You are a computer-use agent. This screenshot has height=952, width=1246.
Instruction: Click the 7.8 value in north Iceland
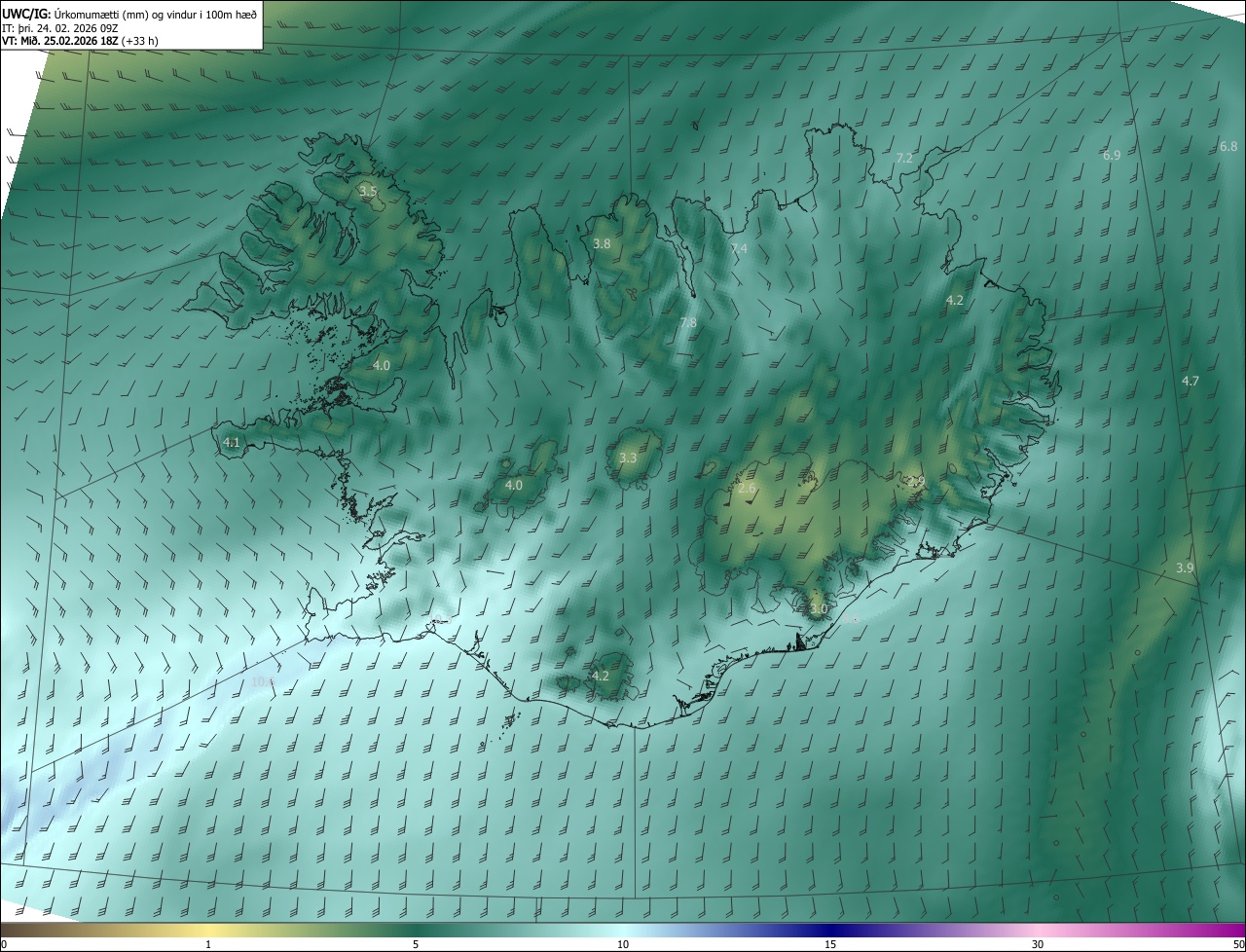pyautogui.click(x=688, y=322)
